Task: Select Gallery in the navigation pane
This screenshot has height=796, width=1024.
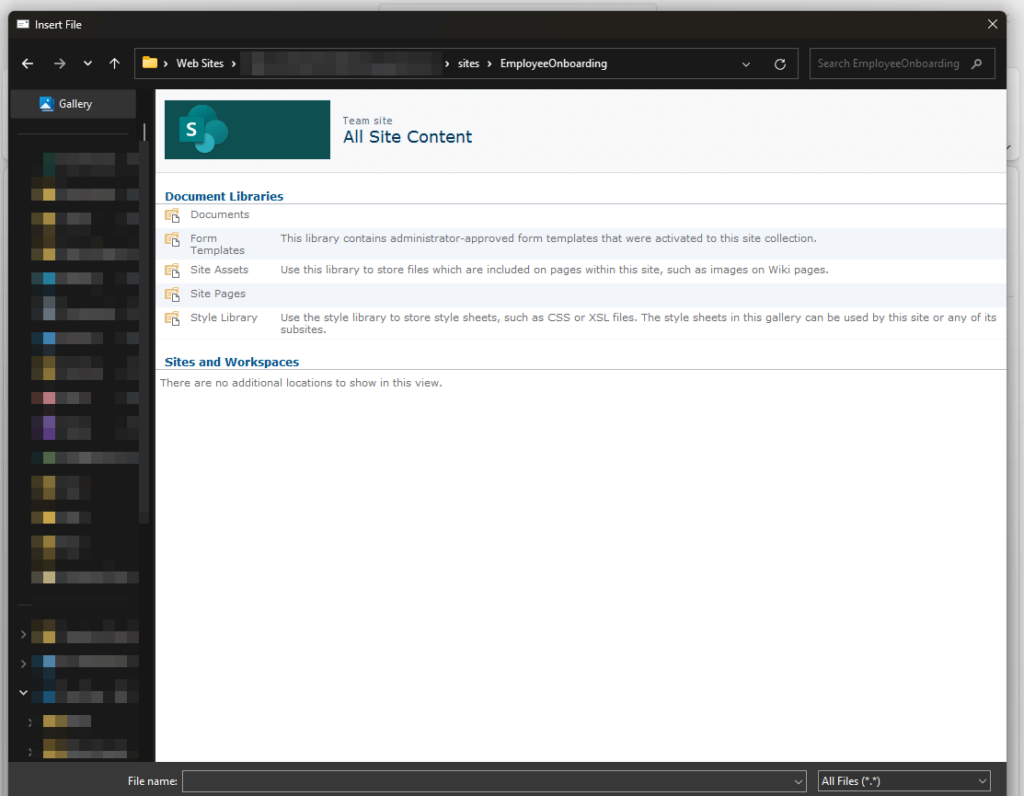Action: [73, 104]
